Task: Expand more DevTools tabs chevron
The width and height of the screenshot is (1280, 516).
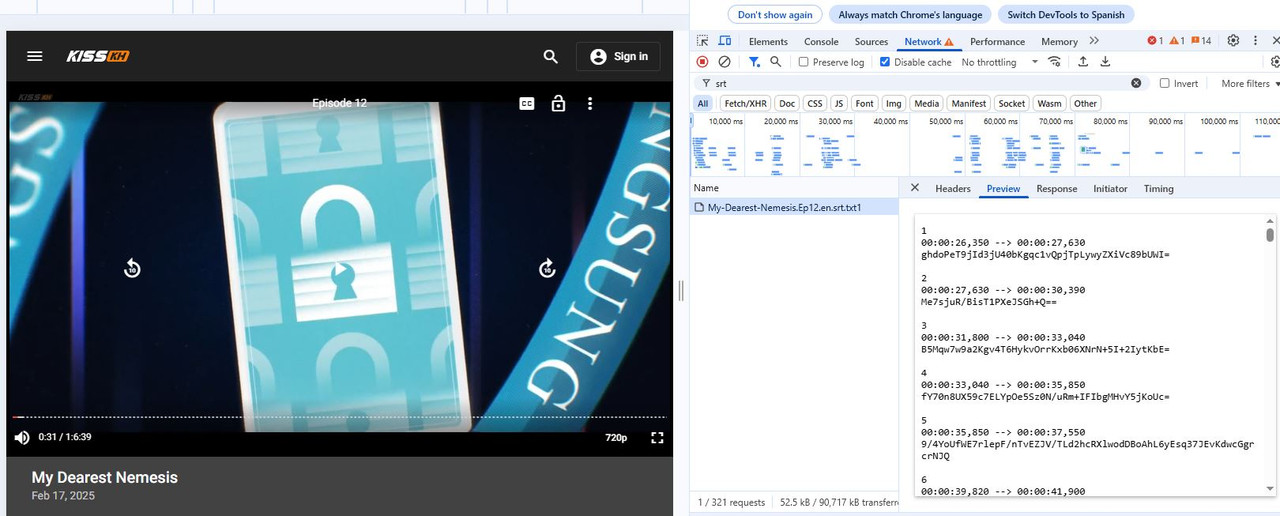Action: pos(1094,41)
